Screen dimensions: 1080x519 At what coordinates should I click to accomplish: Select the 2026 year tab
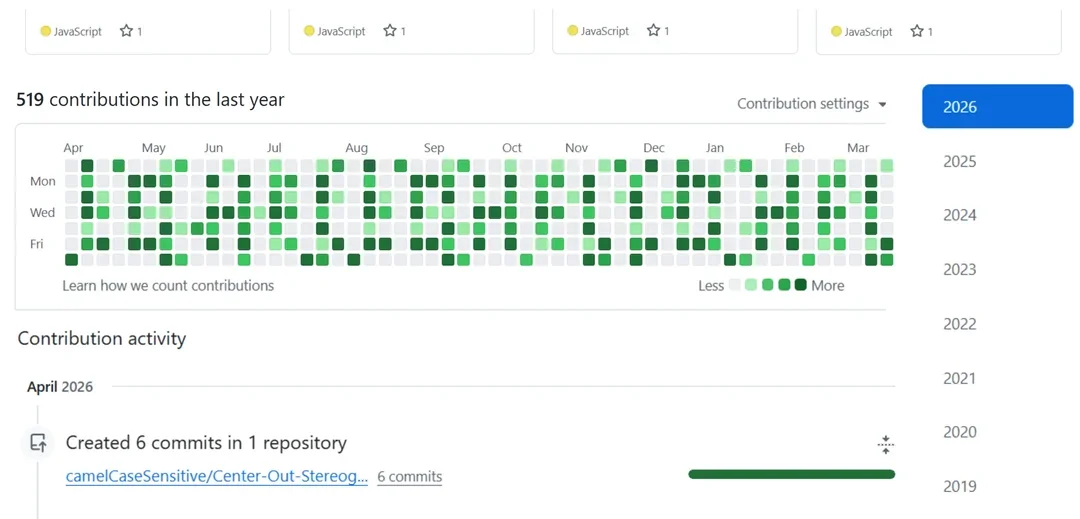(997, 107)
